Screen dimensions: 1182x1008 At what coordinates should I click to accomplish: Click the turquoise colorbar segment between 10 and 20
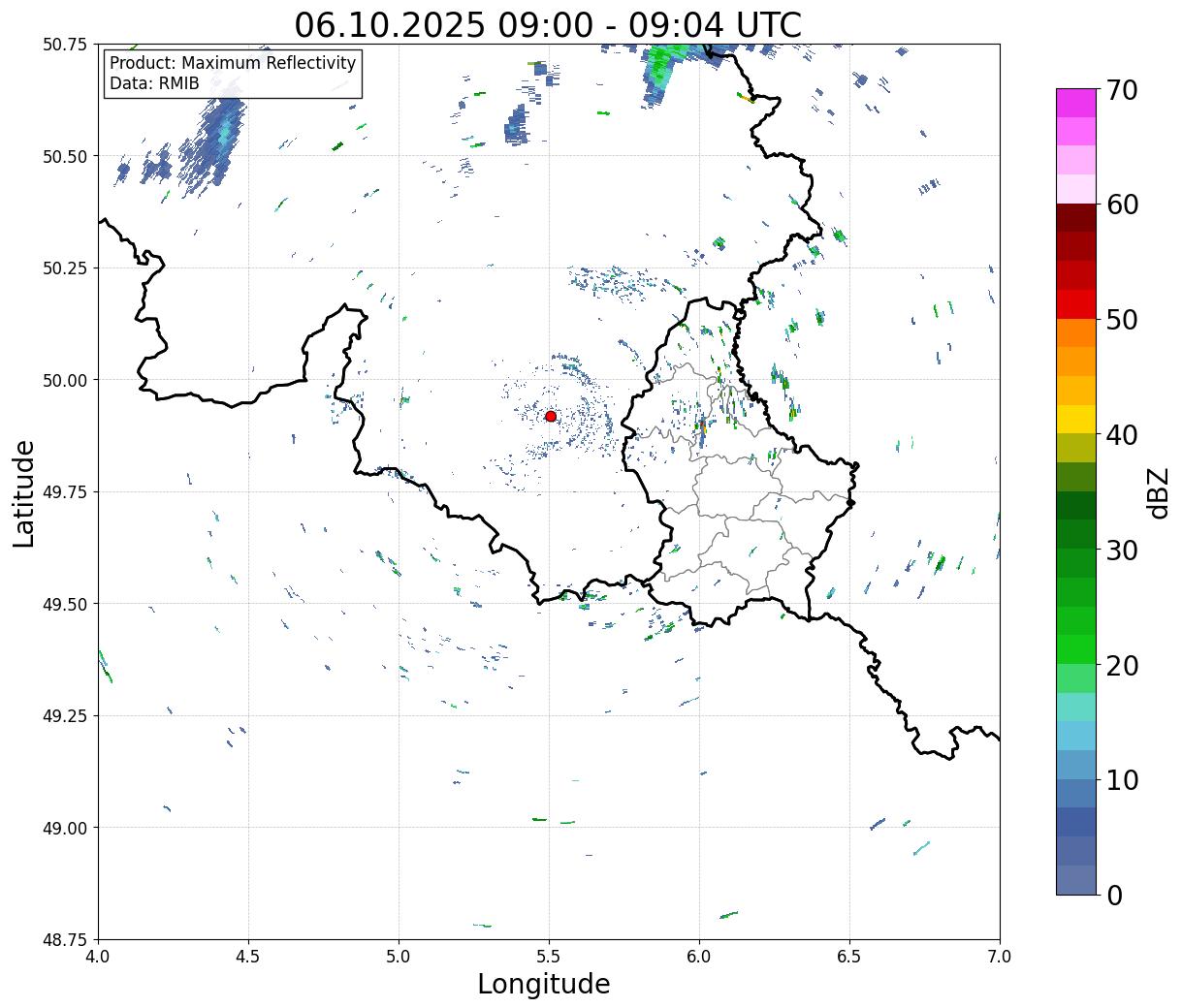point(1076,707)
